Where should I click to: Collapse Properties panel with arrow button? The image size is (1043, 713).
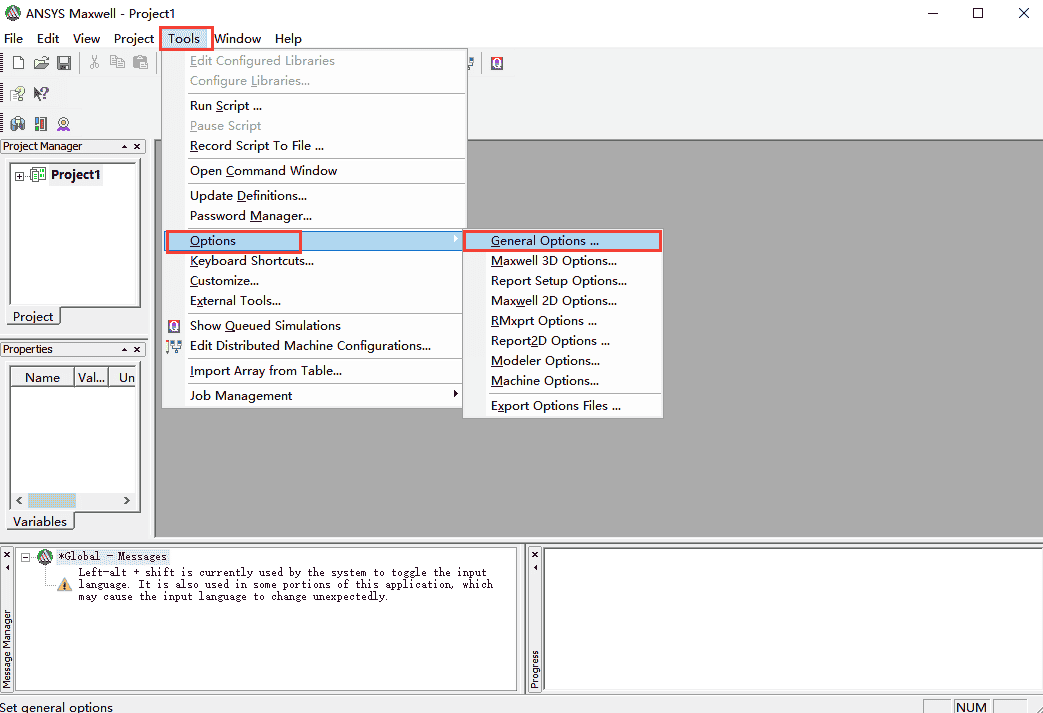point(124,349)
